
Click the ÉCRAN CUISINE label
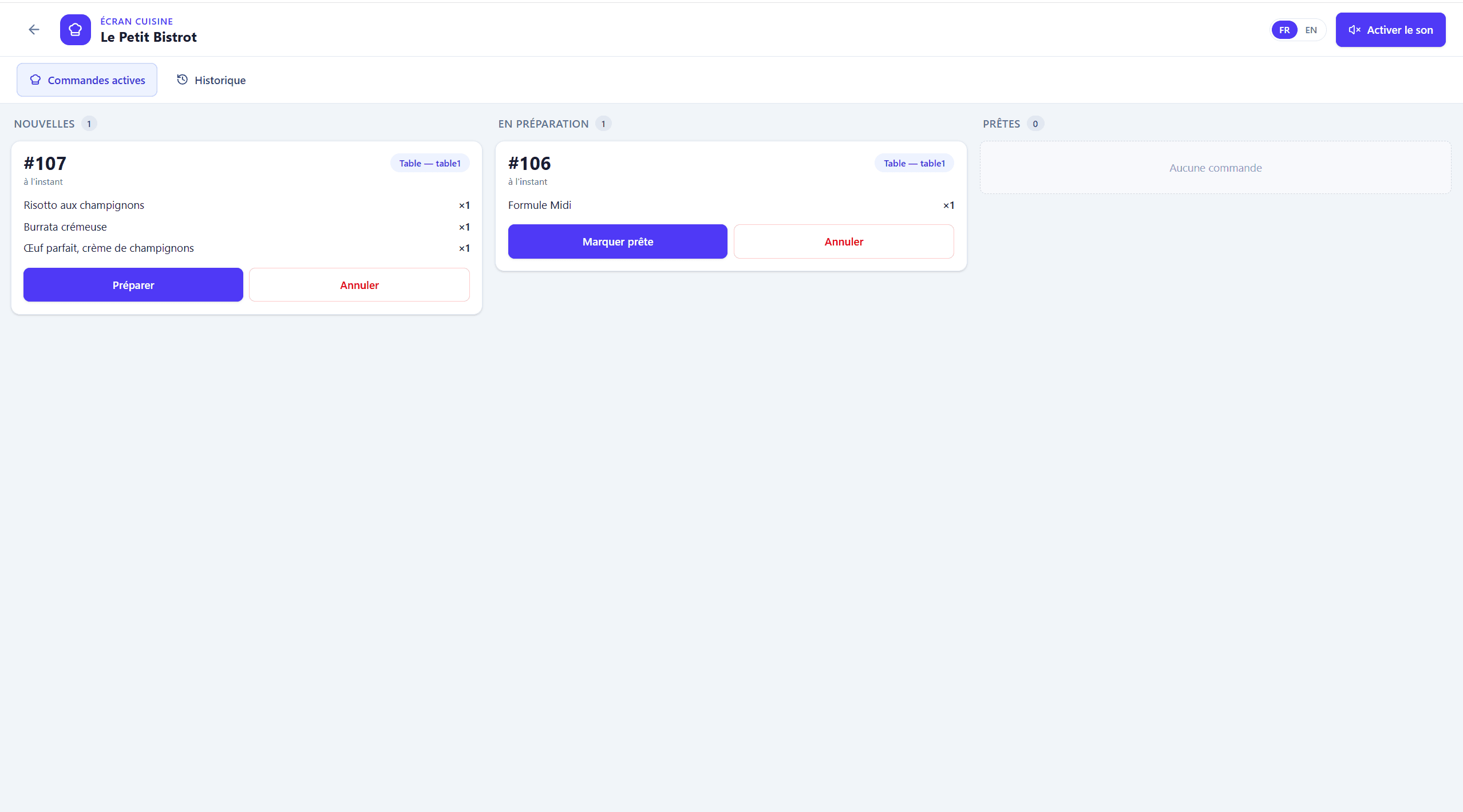point(137,21)
